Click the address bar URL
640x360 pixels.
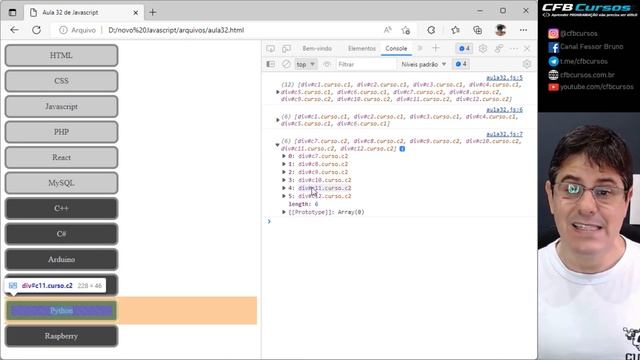click(x=176, y=30)
